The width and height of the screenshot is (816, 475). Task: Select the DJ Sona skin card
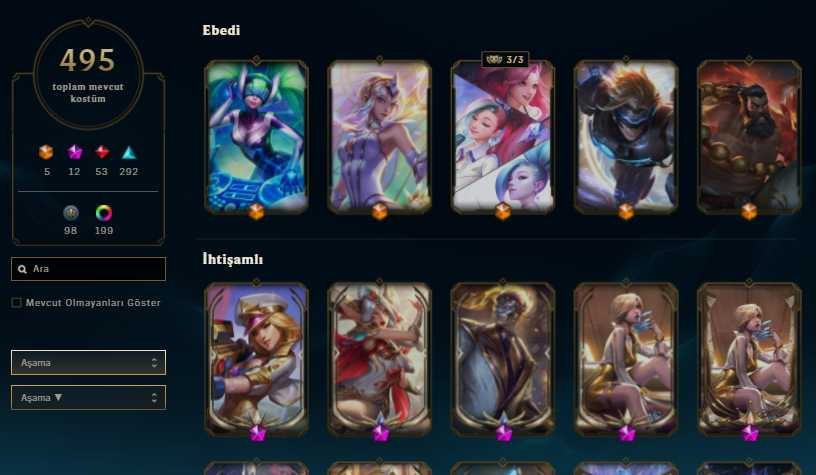click(257, 137)
